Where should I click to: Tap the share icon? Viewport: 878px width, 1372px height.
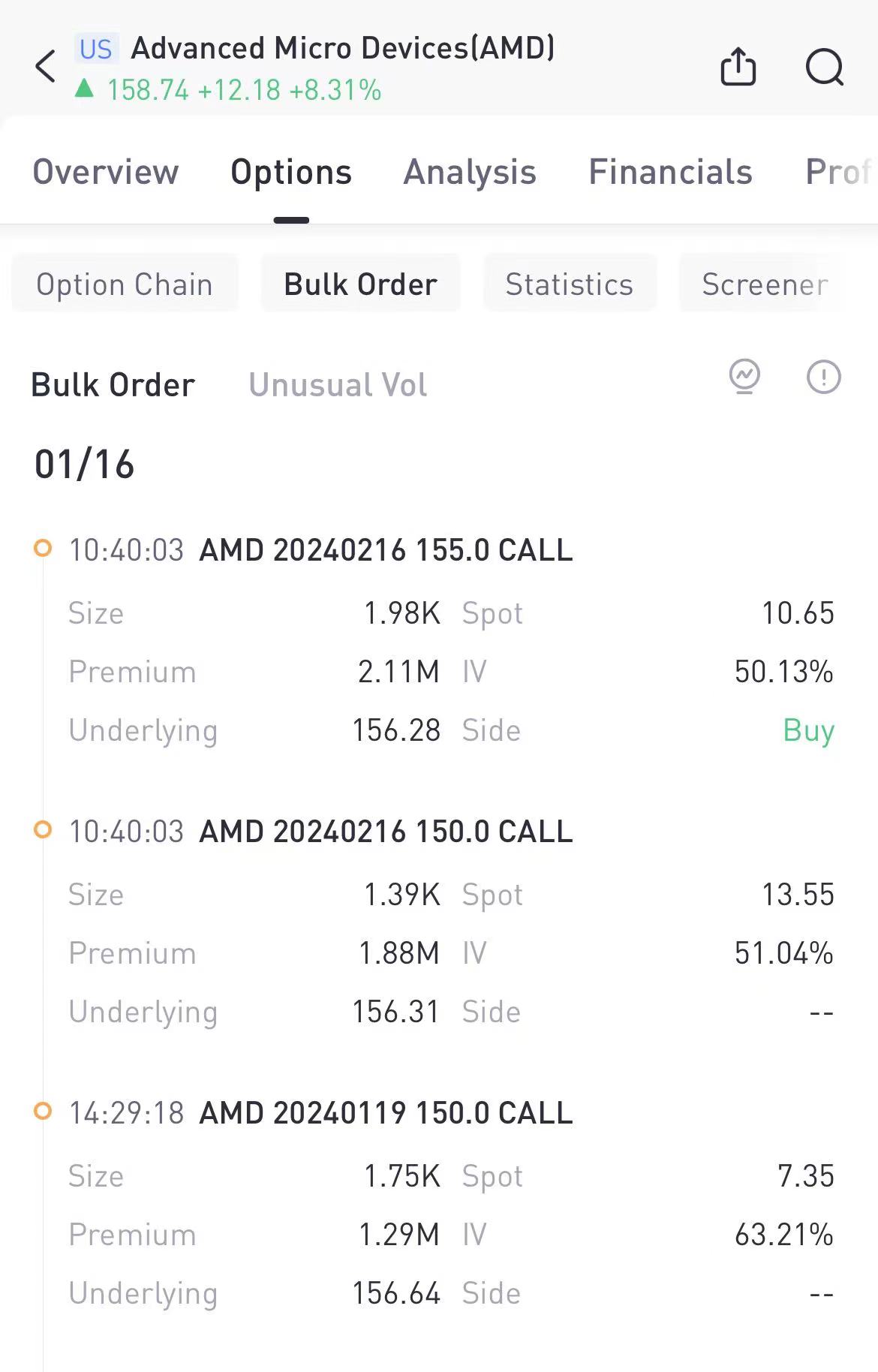738,67
